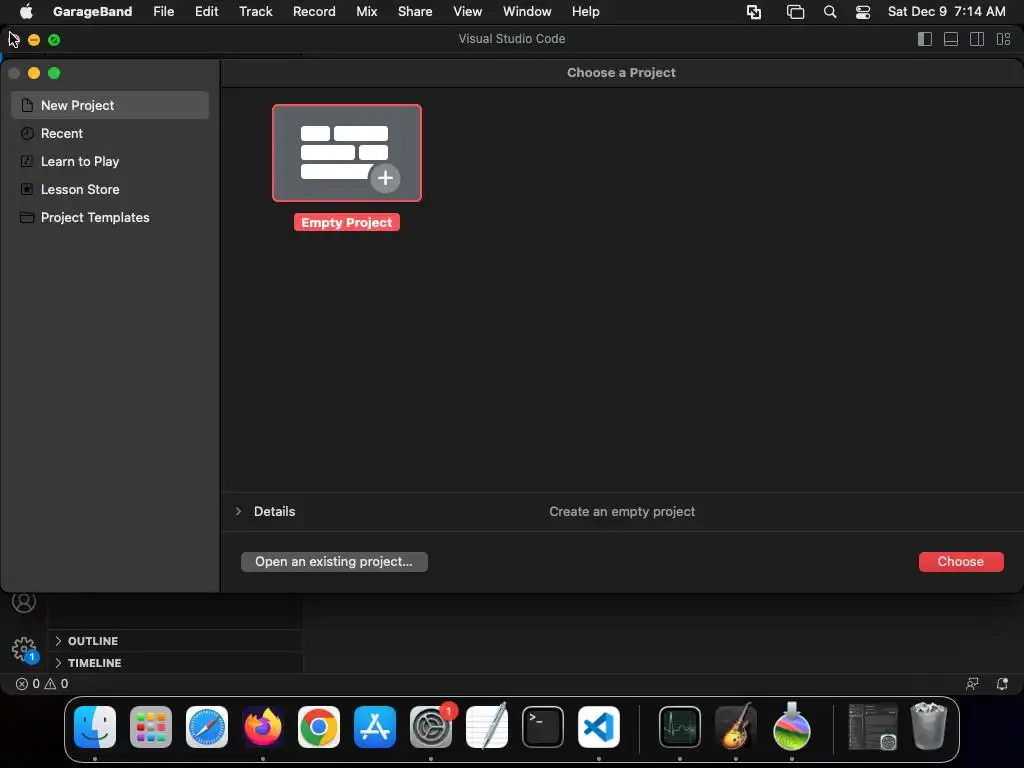Open the GarageBand menu
Viewport: 1024px width, 768px height.
pyautogui.click(x=92, y=11)
